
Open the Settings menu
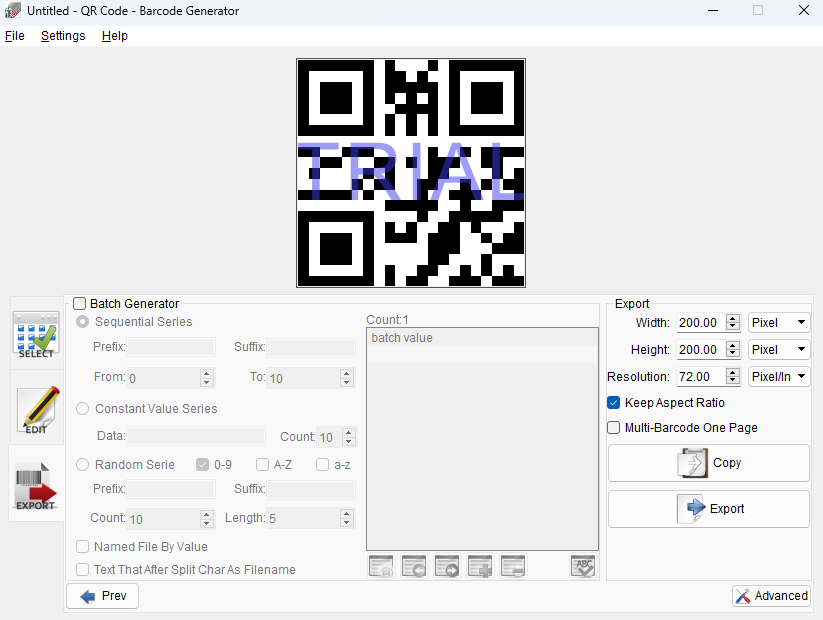pyautogui.click(x=63, y=36)
